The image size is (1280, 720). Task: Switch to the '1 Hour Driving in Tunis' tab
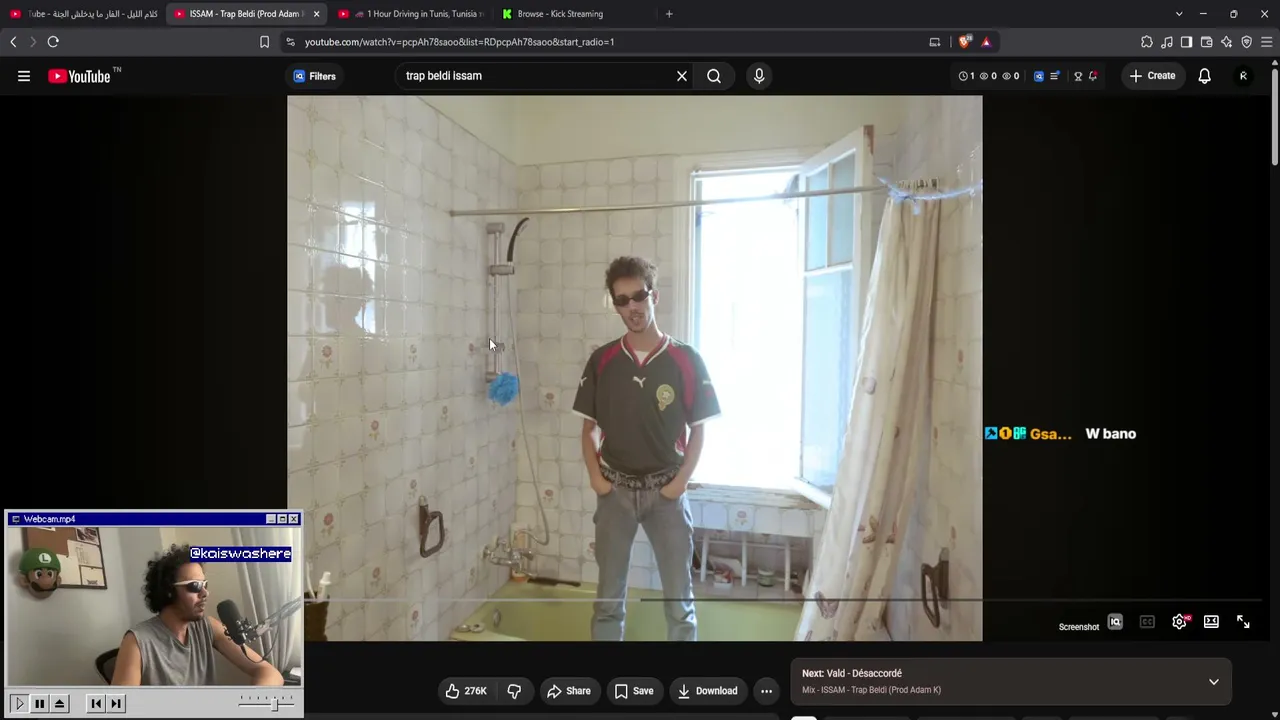(412, 14)
